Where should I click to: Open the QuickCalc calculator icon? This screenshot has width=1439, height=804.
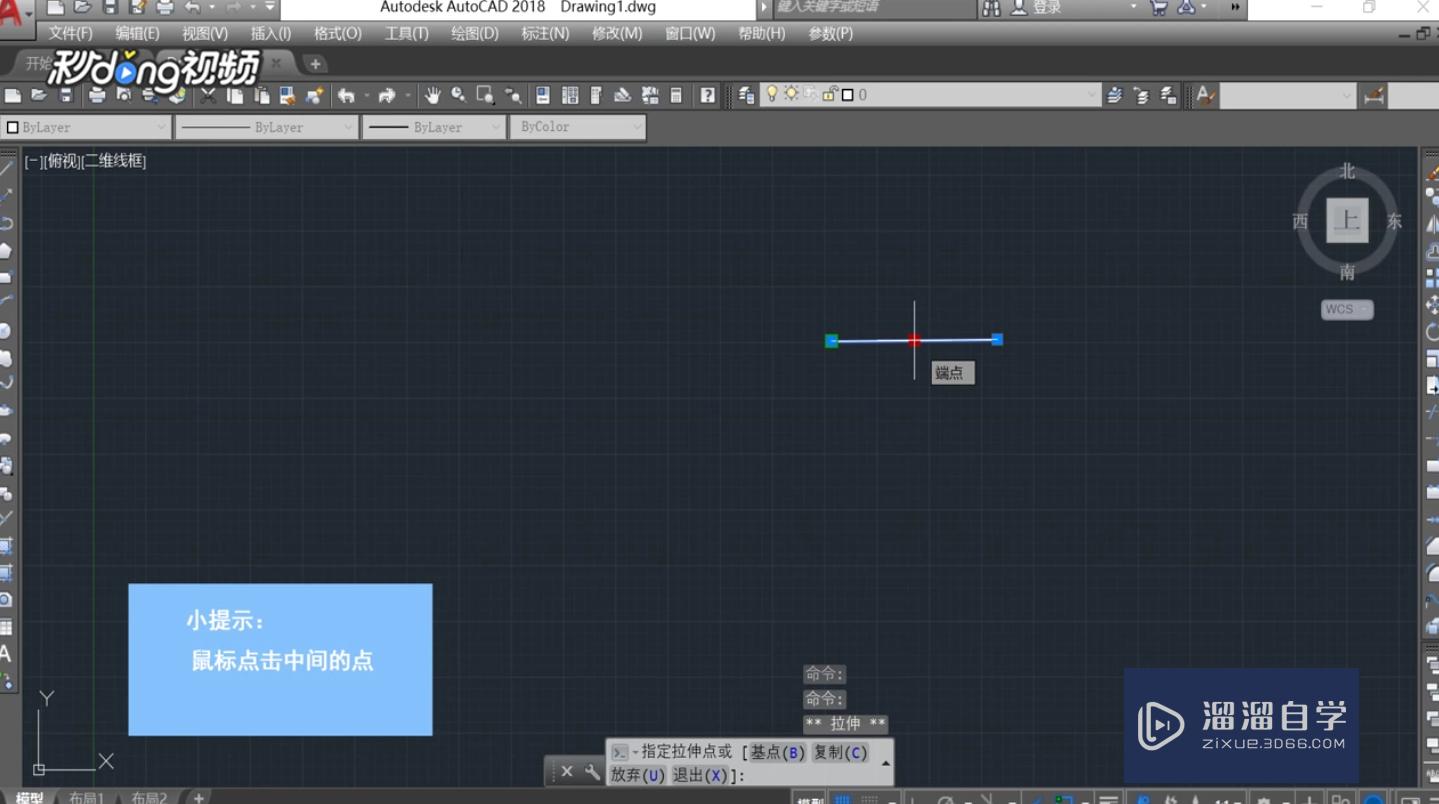(676, 96)
